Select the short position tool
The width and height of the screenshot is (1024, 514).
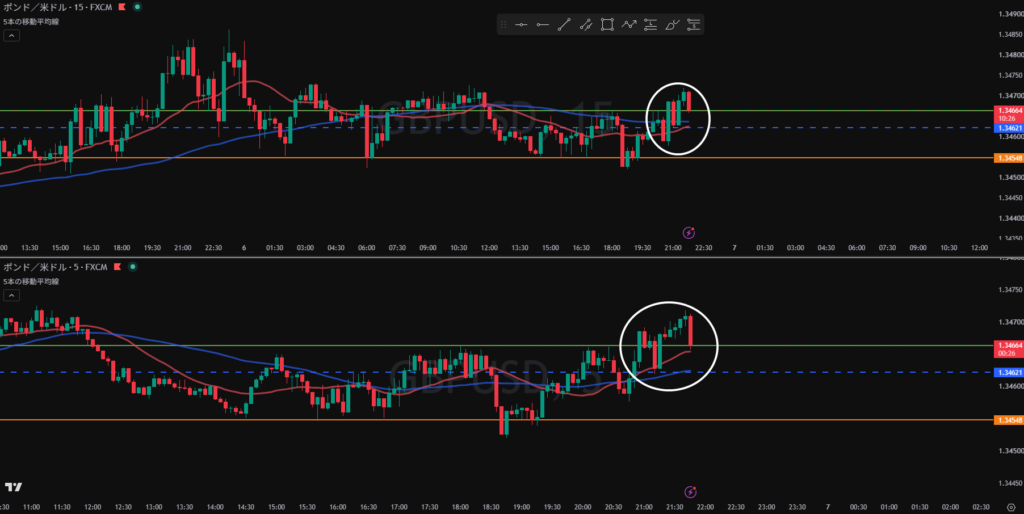694,25
